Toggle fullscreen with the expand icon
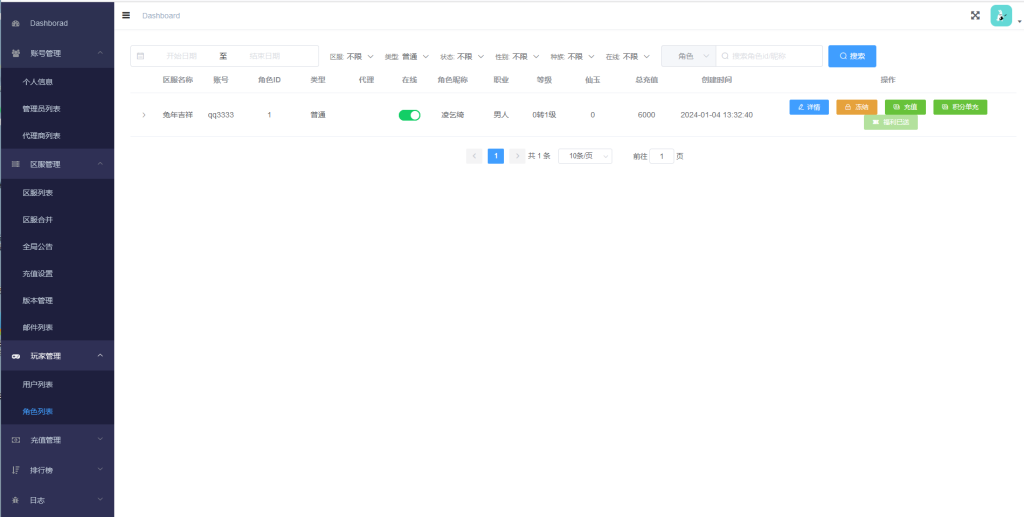The height and width of the screenshot is (517, 1024). (975, 16)
